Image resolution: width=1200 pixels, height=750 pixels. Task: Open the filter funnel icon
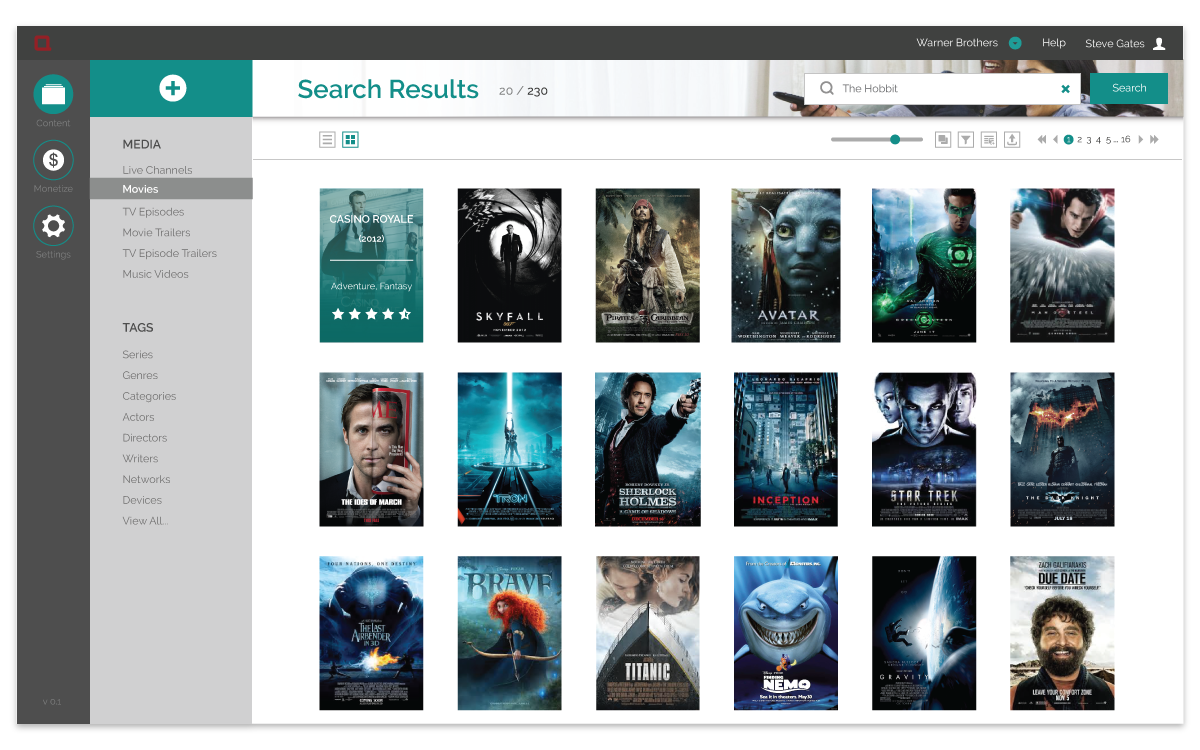(x=966, y=140)
